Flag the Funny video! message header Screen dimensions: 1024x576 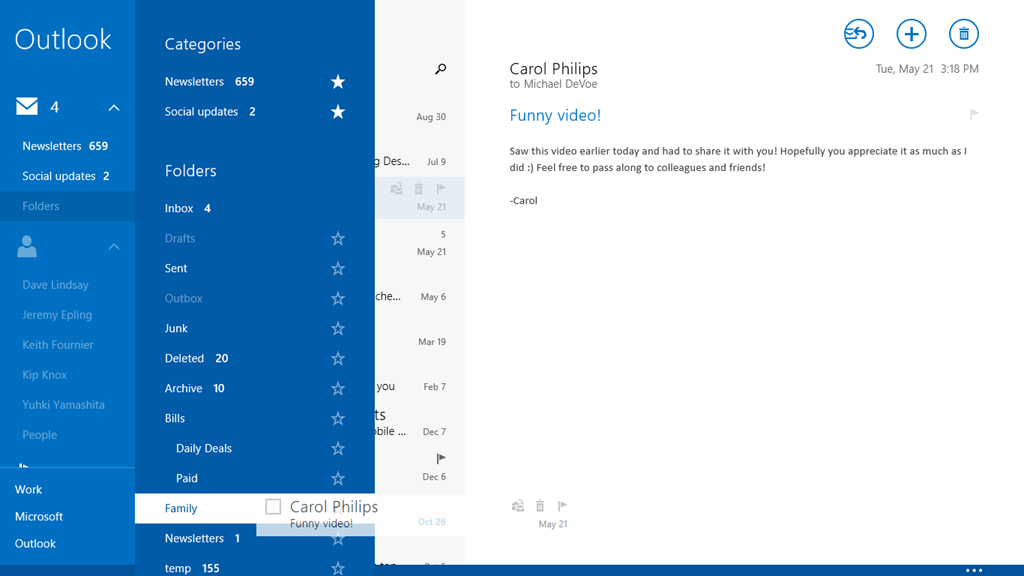click(974, 115)
